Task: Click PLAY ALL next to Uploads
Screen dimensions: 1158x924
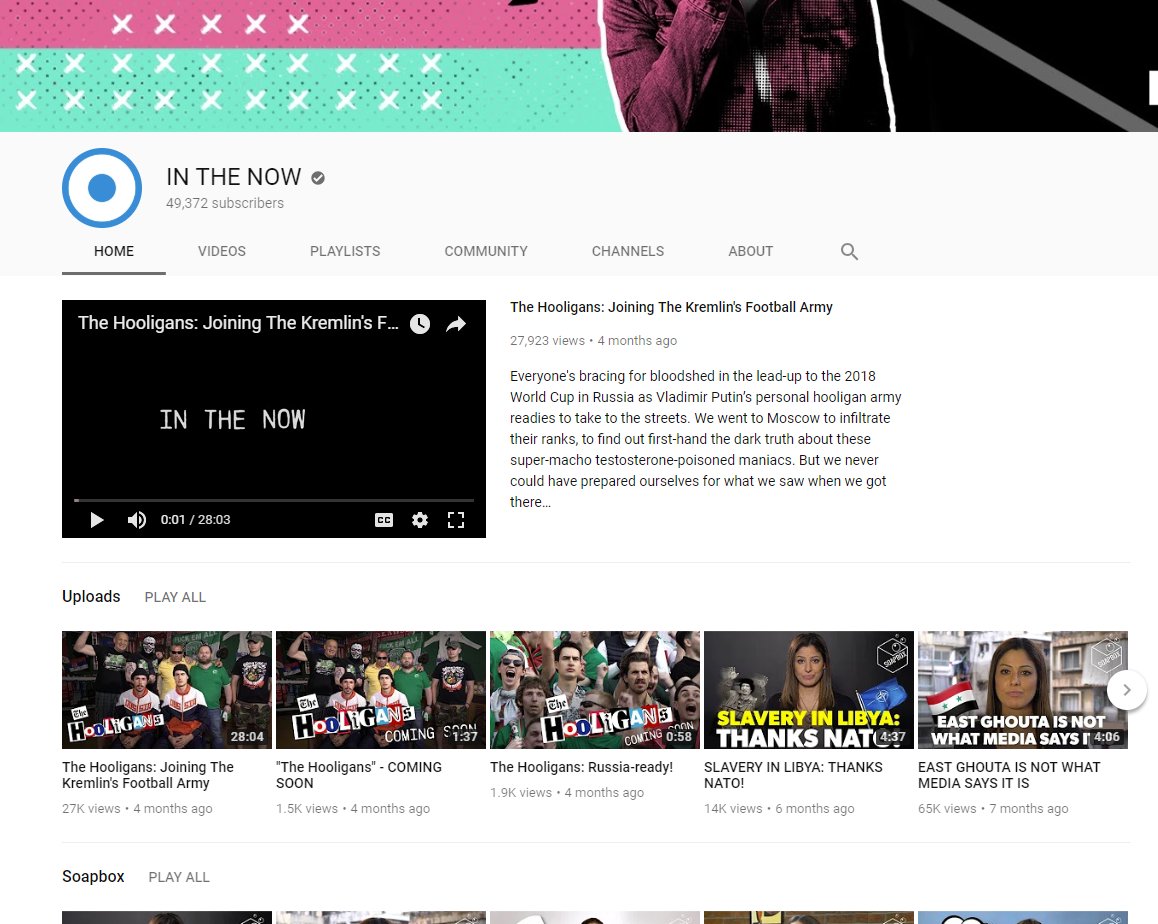Action: (x=175, y=597)
